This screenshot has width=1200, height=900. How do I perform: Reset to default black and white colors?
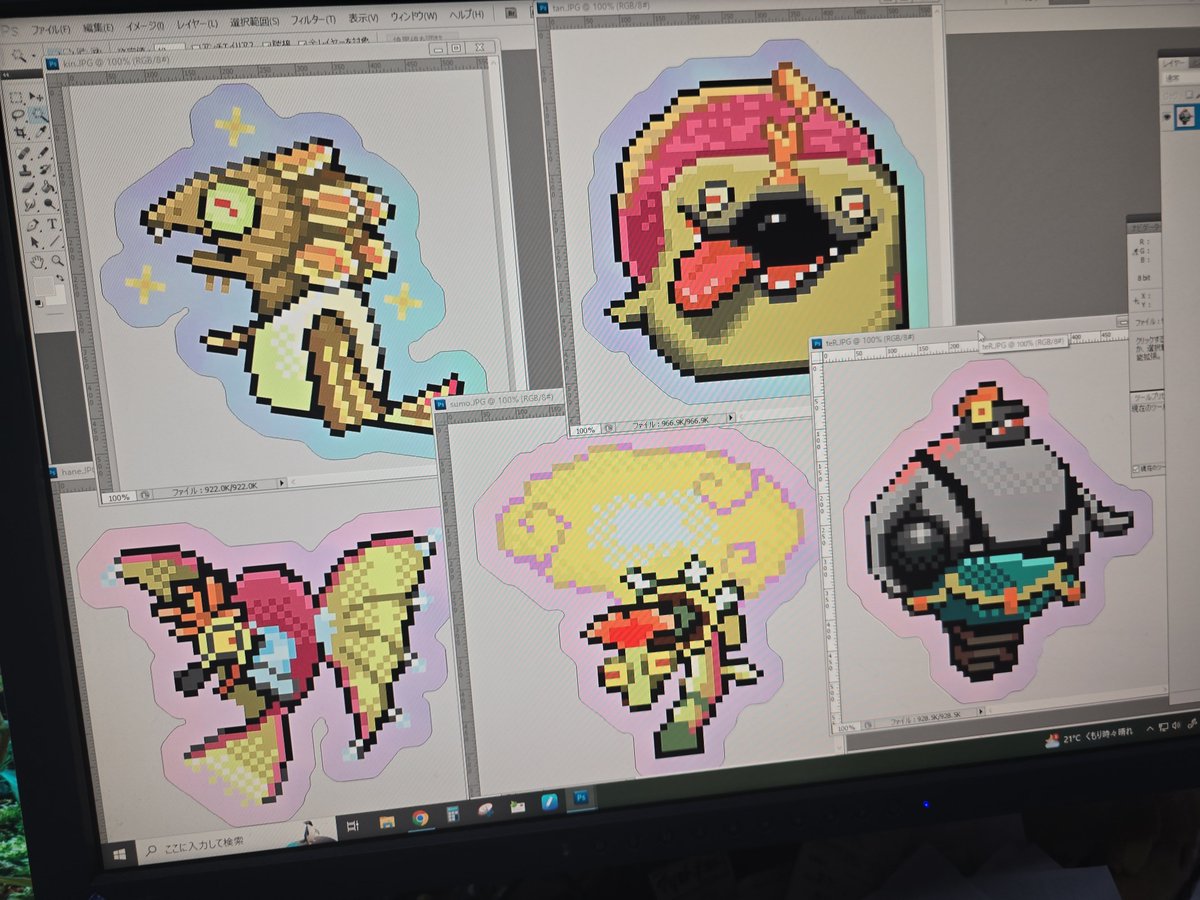point(38,303)
